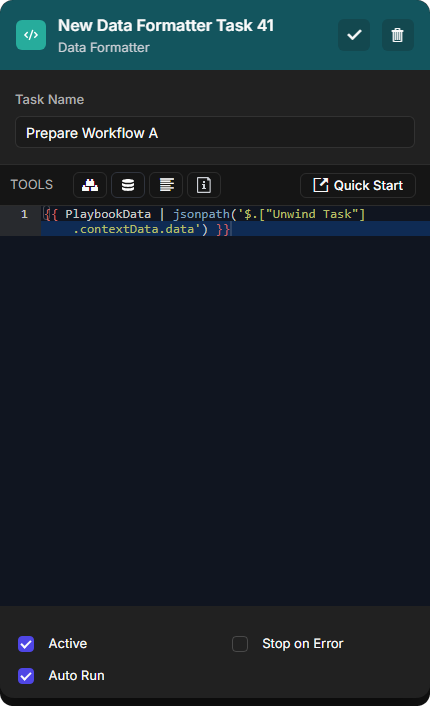Open the blocks tool icon in TOOLS
The width and height of the screenshot is (430, 706).
pyautogui.click(x=90, y=185)
